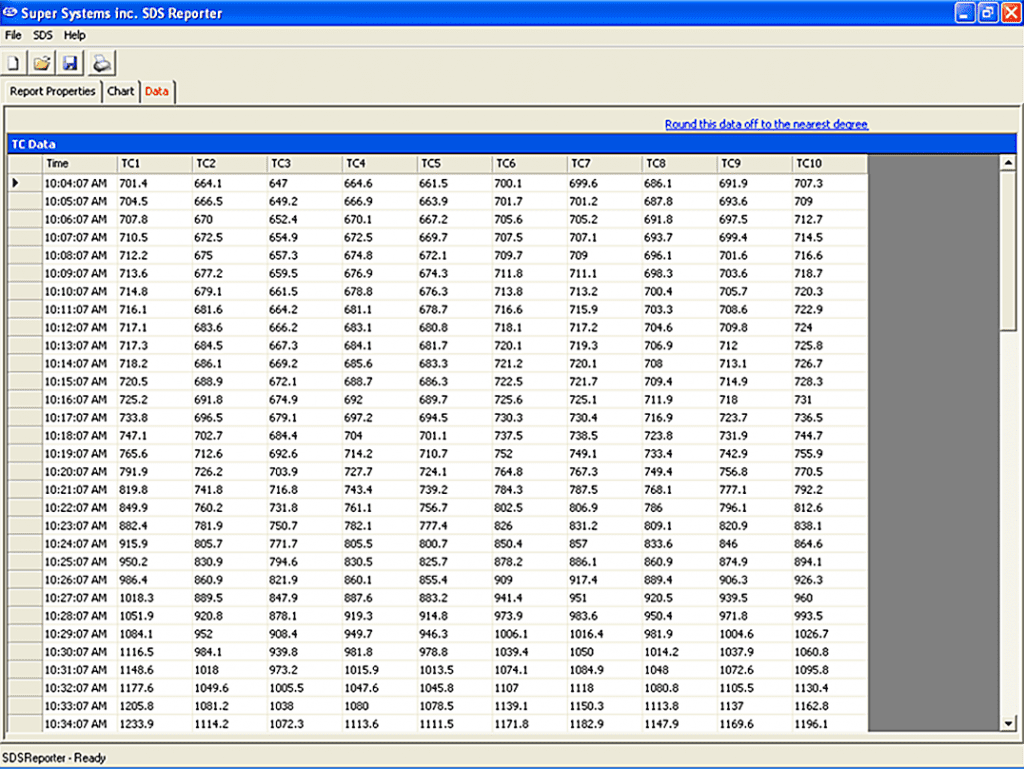Click TC10 value 960
The image size is (1024, 769).
click(804, 598)
